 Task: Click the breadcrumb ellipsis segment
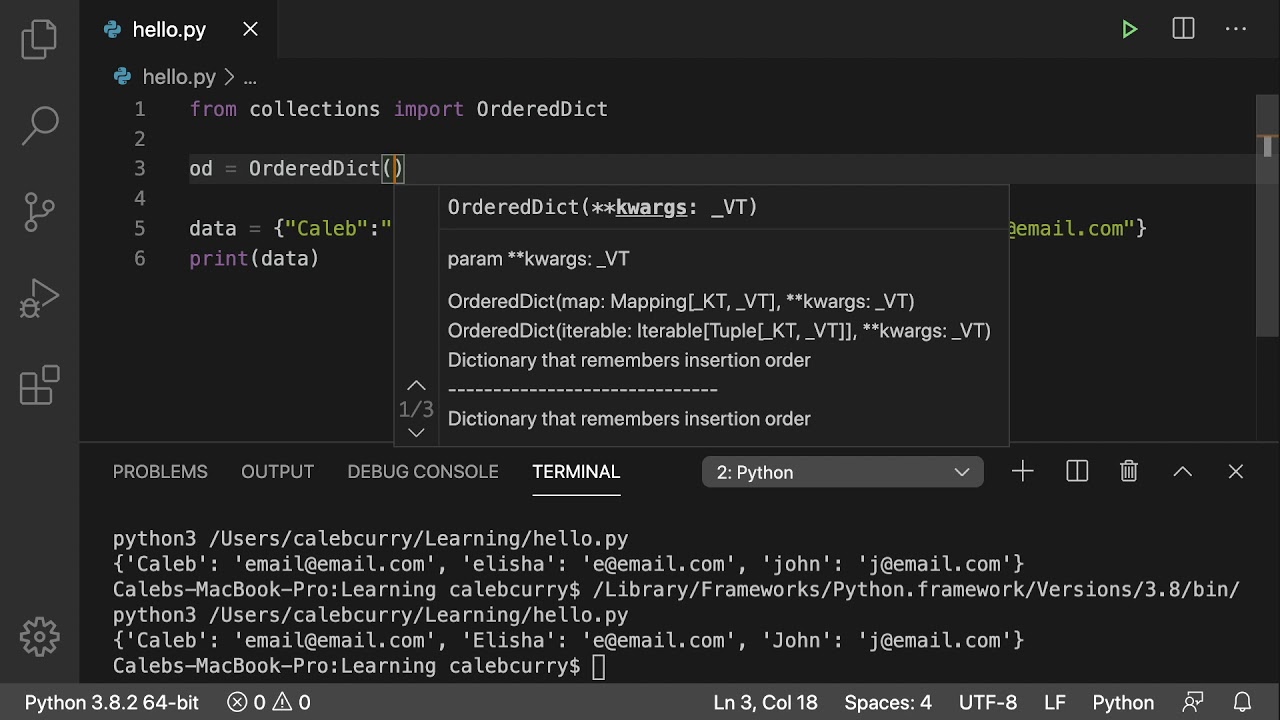[x=250, y=77]
